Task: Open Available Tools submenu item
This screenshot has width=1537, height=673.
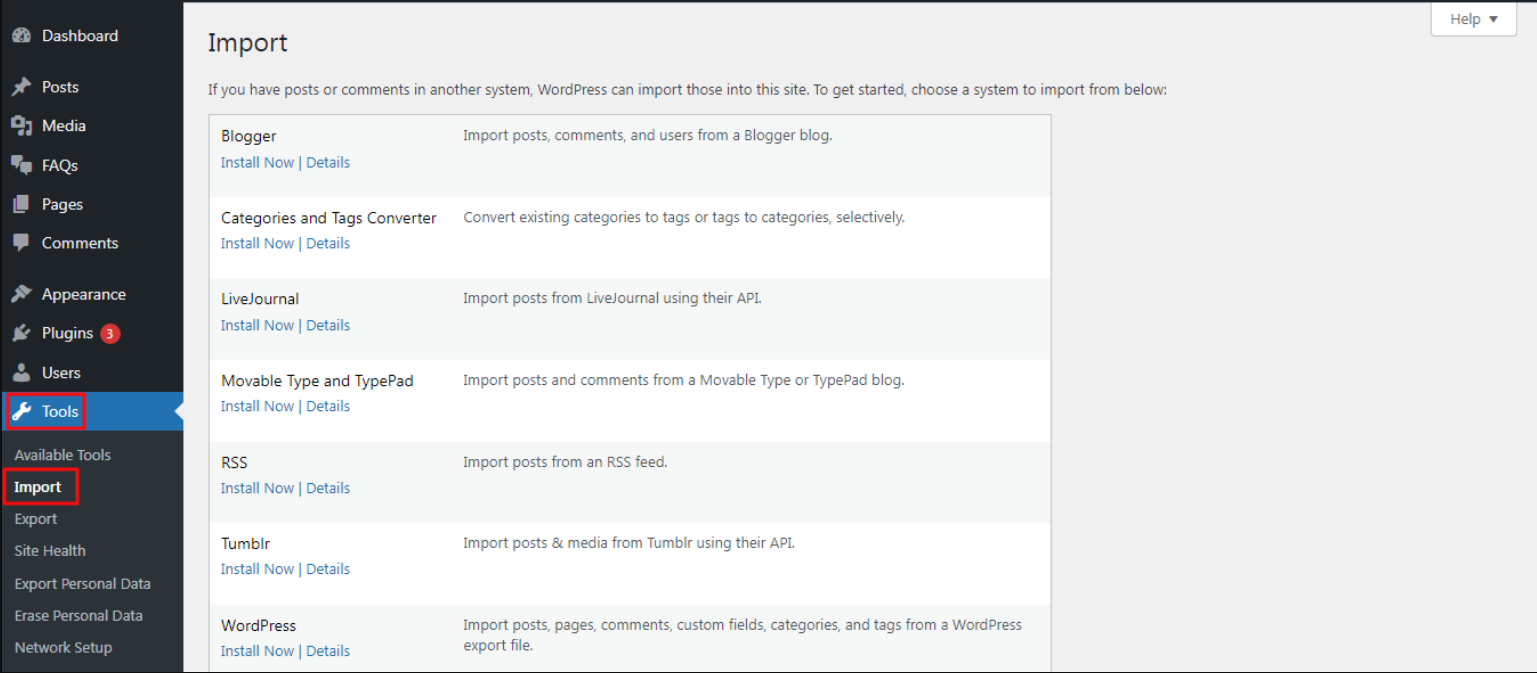Action: coord(62,455)
